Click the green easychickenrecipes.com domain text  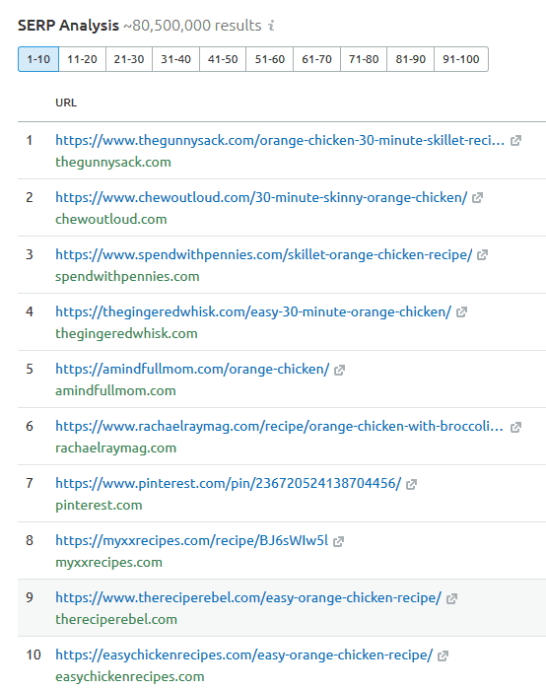point(130,676)
